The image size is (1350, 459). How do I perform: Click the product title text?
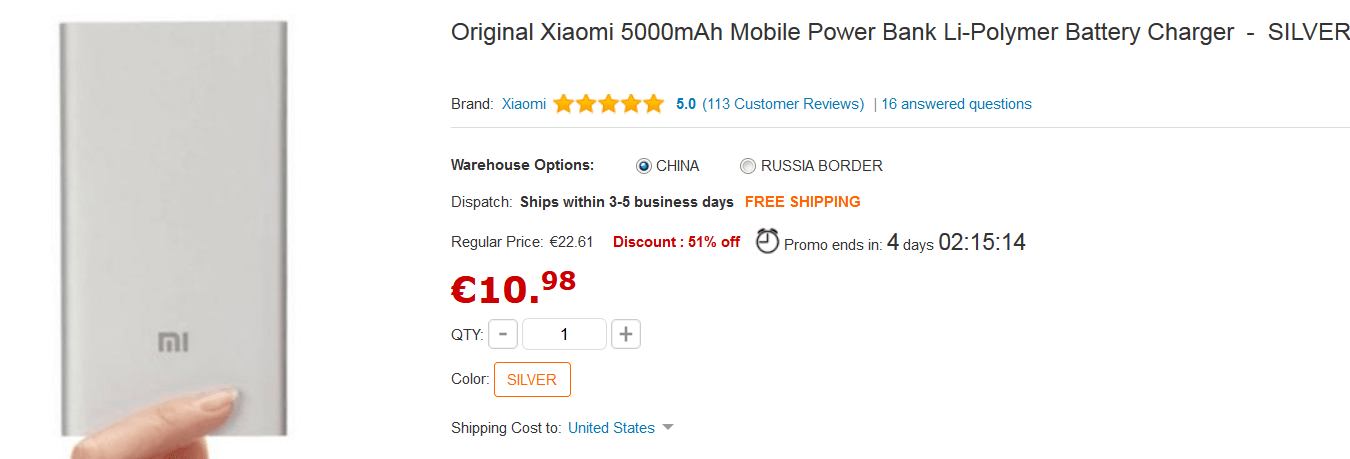click(842, 32)
